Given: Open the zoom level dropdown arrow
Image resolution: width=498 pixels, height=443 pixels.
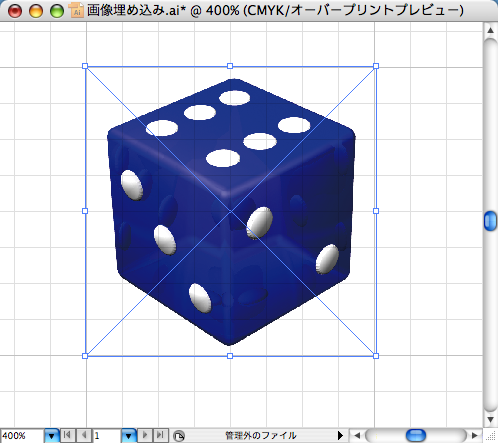Looking at the screenshot, I should click(52, 435).
